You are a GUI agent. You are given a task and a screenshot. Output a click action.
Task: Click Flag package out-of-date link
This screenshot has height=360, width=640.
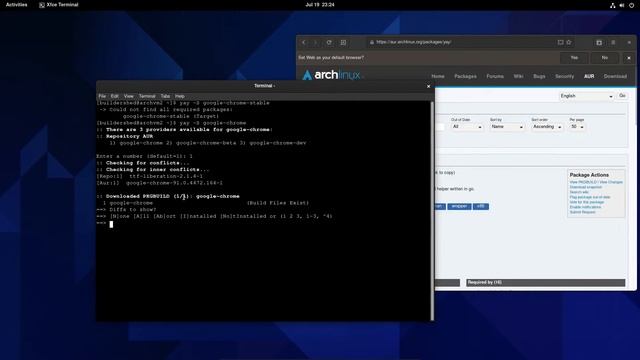(x=590, y=197)
